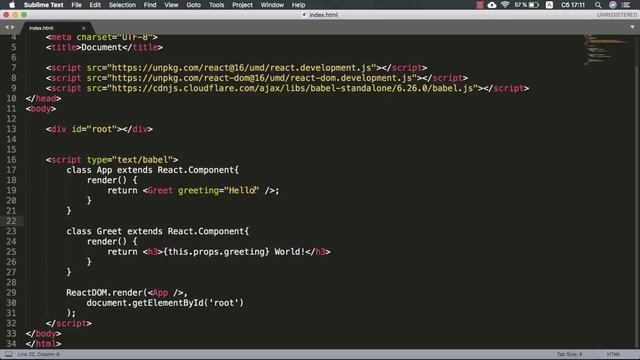The image size is (640, 360).
Task: Open the Apple menu
Action: point(12,5)
